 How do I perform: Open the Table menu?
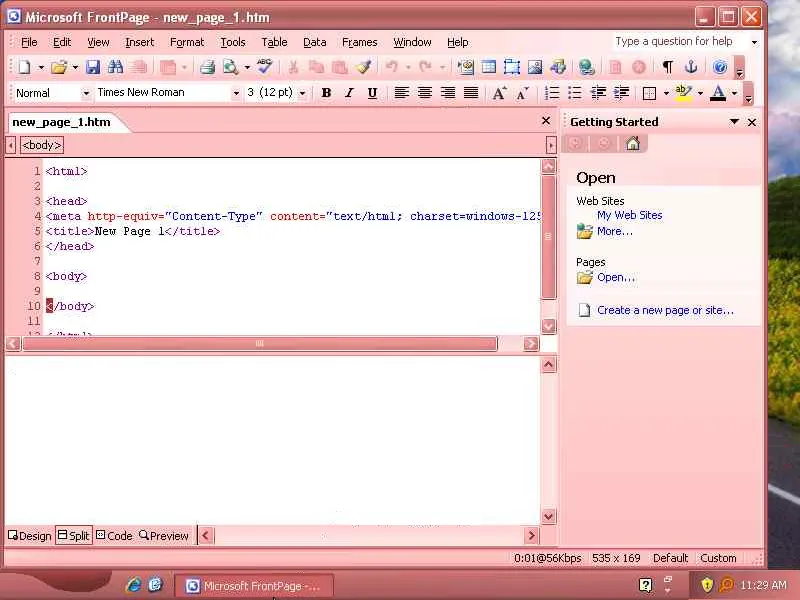pyautogui.click(x=274, y=42)
